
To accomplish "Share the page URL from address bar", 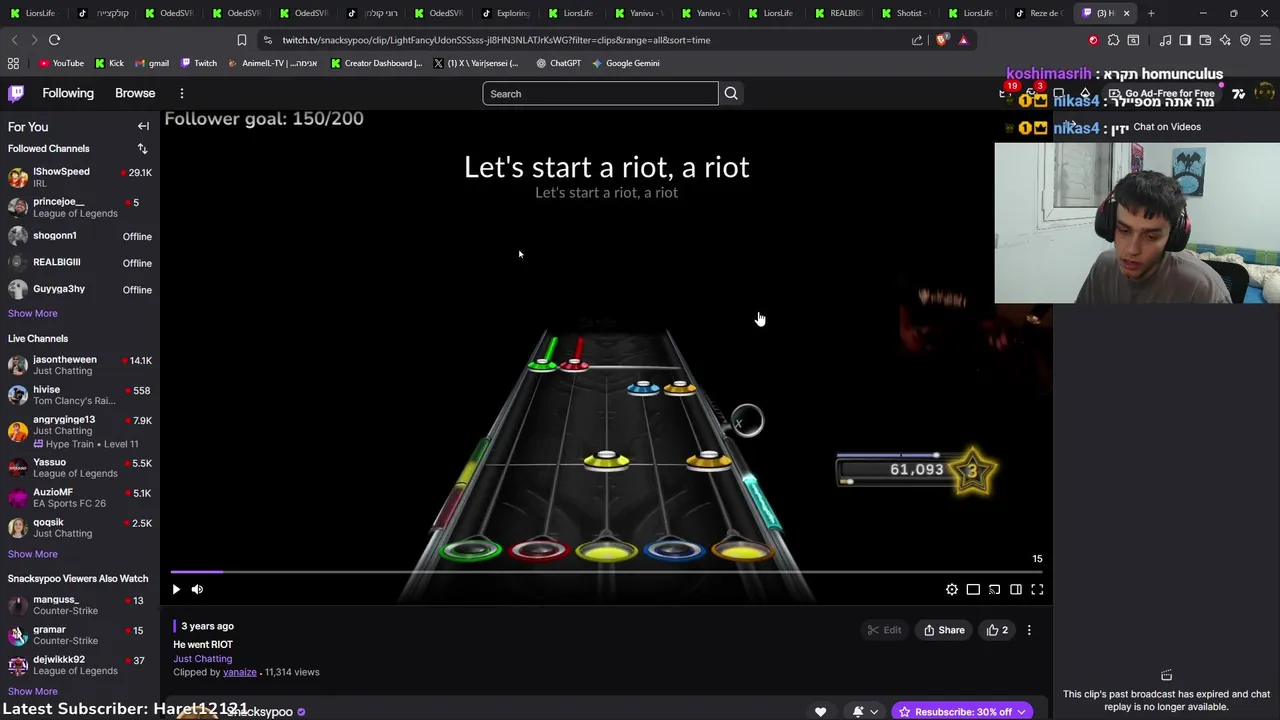I will point(917,40).
